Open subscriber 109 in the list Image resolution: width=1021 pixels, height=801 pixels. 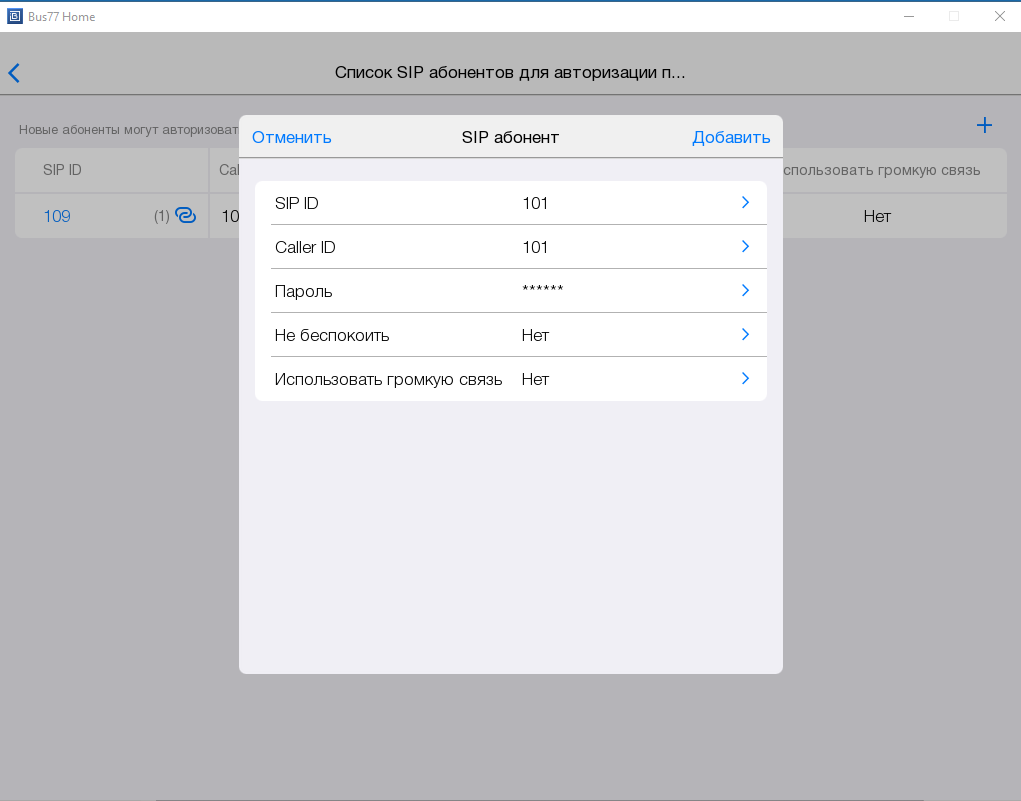click(57, 216)
